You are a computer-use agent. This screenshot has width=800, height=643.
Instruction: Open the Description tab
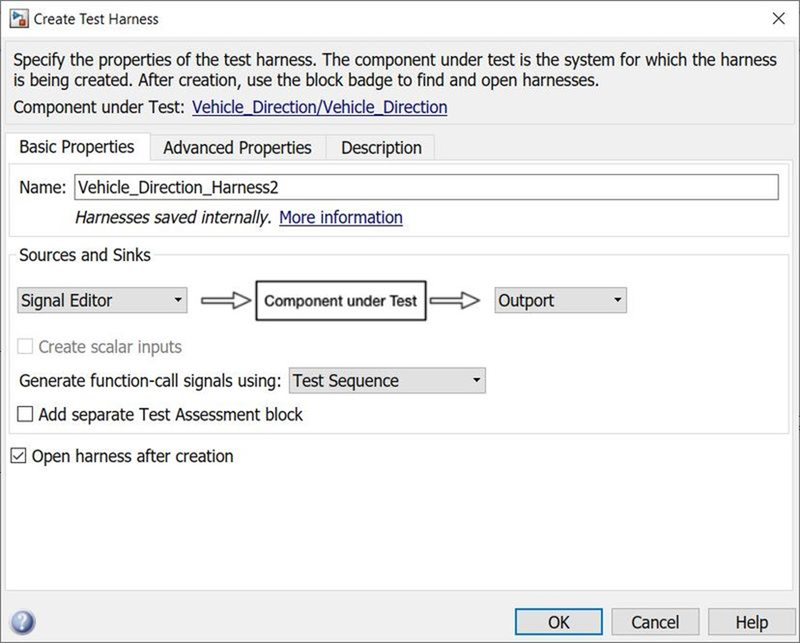click(381, 147)
